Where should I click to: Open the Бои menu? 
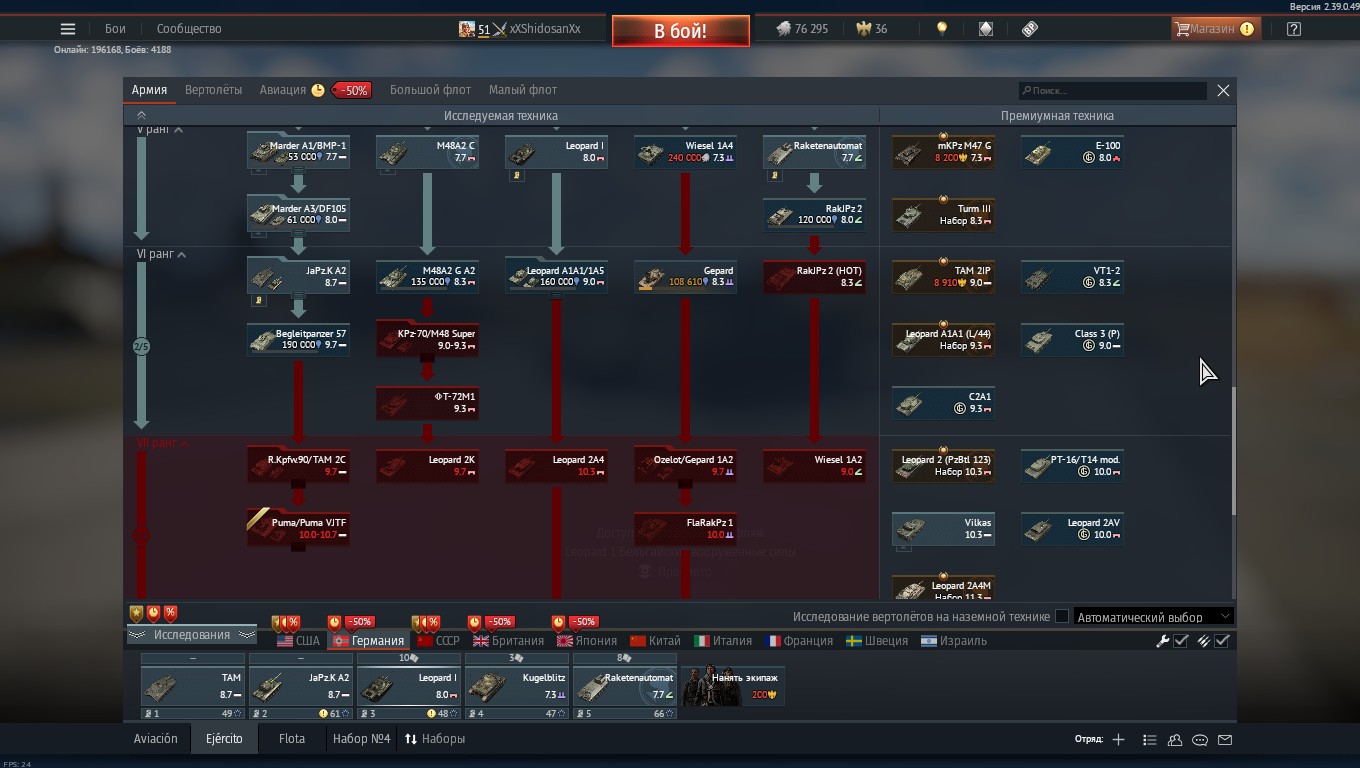coord(115,29)
